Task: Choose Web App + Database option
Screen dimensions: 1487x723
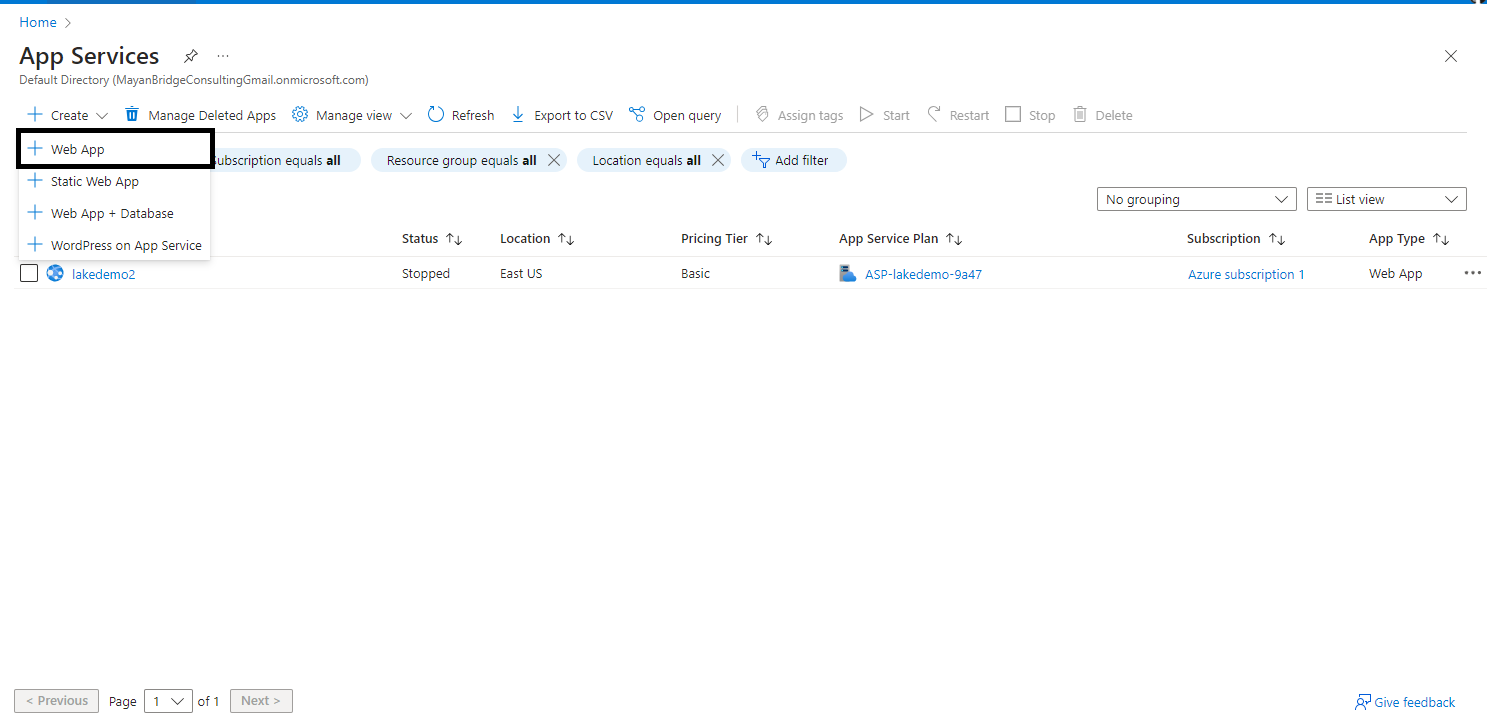Action: 115,213
